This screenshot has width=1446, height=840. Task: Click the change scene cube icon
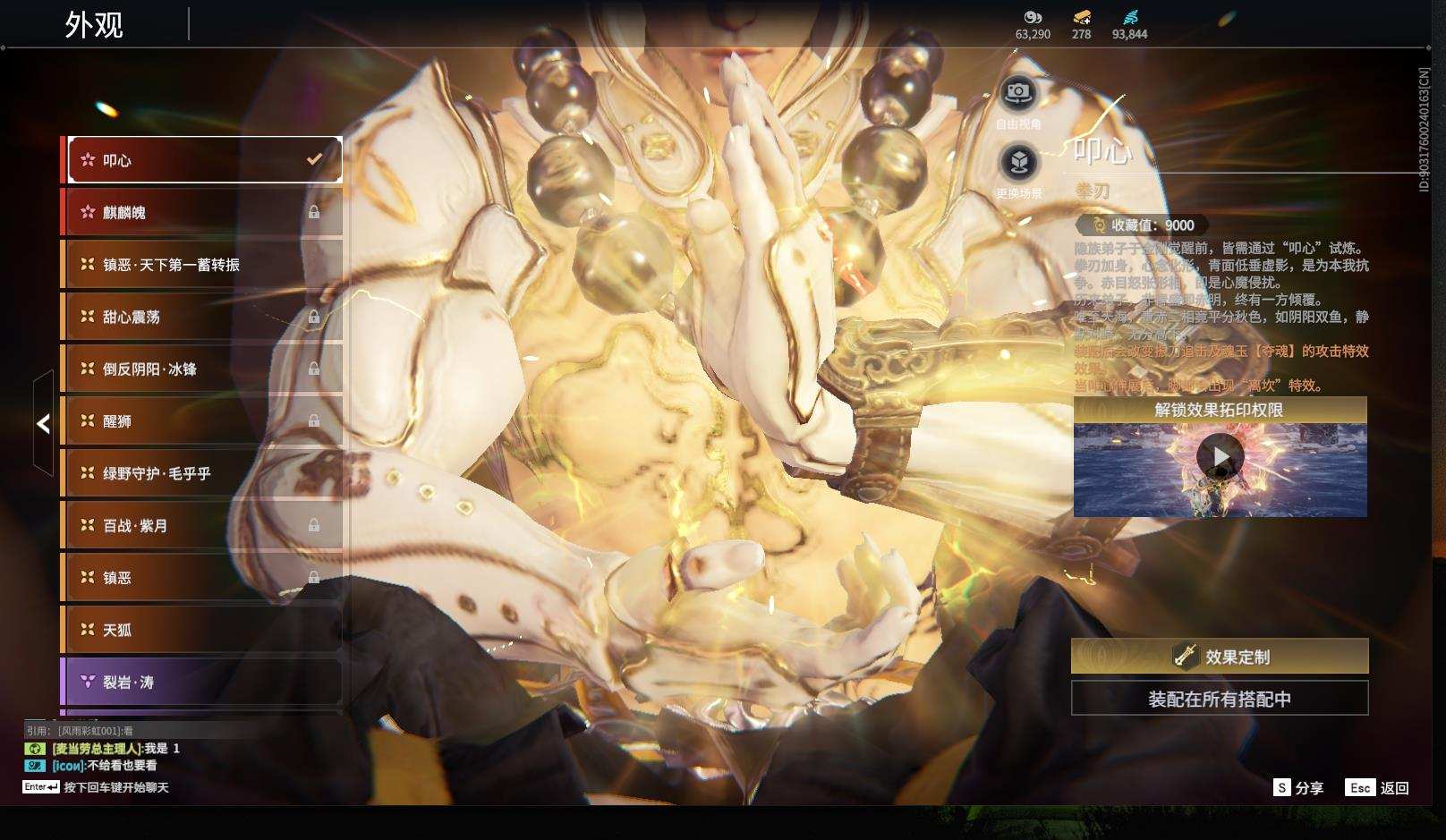point(1018,163)
